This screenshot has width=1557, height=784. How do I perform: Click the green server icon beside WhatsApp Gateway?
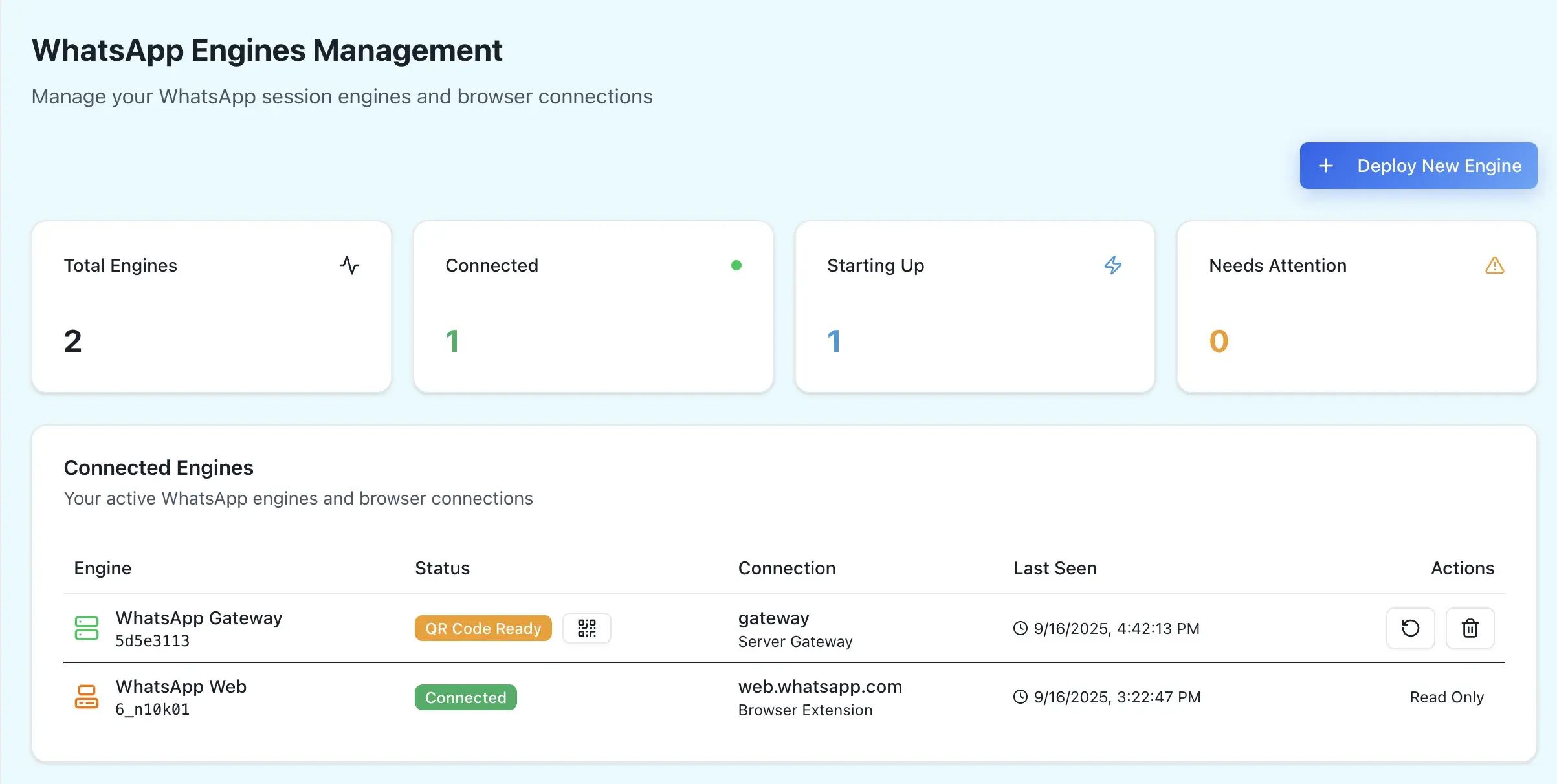[x=86, y=627]
